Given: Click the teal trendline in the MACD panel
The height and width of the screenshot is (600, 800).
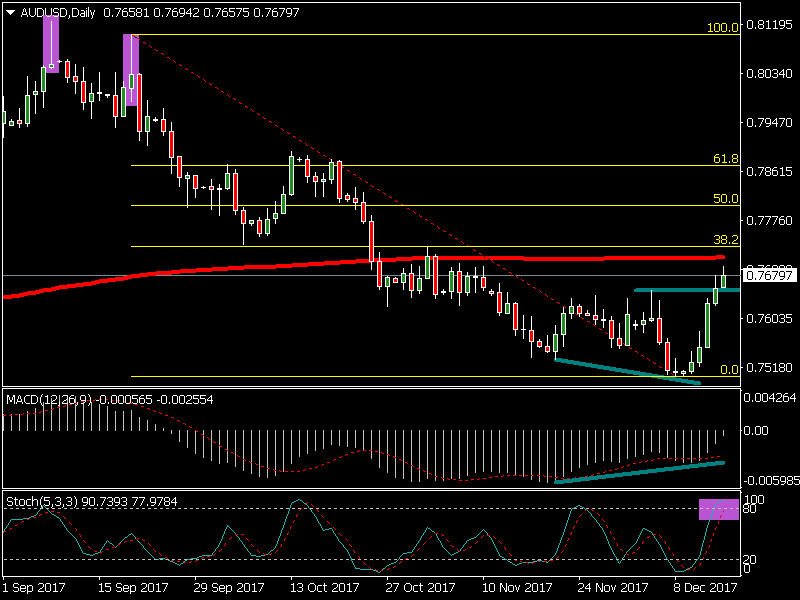Looking at the screenshot, I should pos(640,472).
